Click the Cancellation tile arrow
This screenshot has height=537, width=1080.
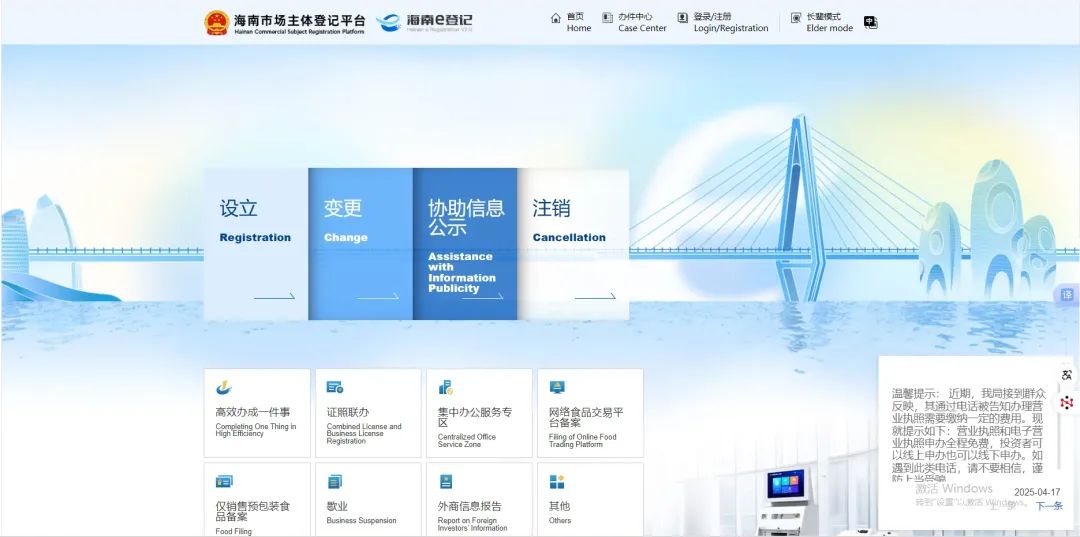coord(595,296)
